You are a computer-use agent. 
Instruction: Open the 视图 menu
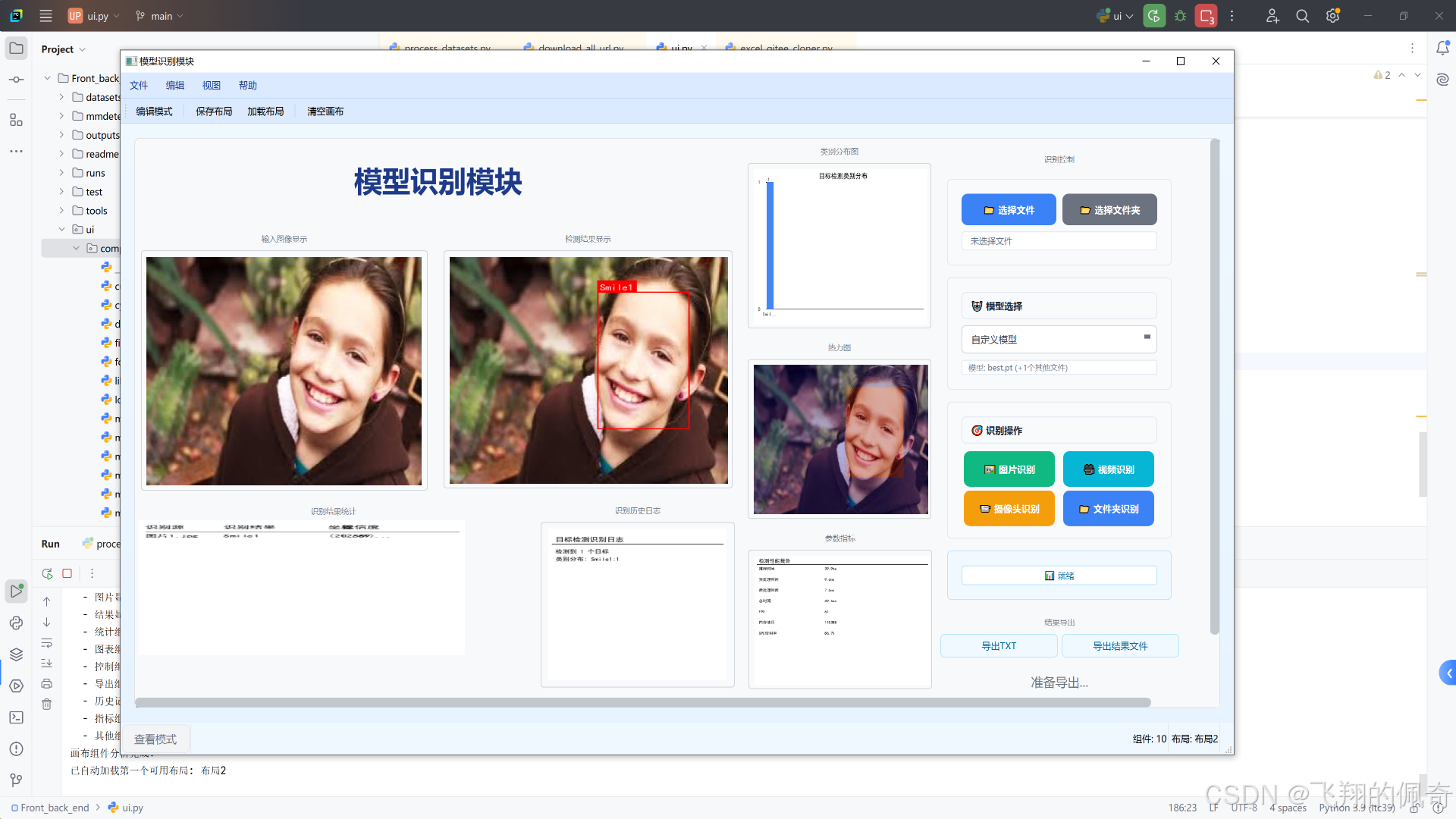click(212, 85)
